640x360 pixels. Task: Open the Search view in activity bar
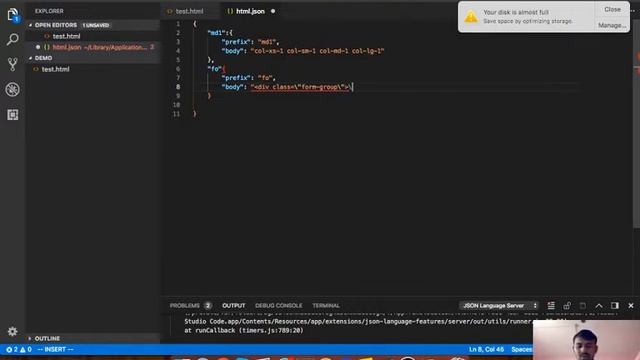tap(13, 40)
